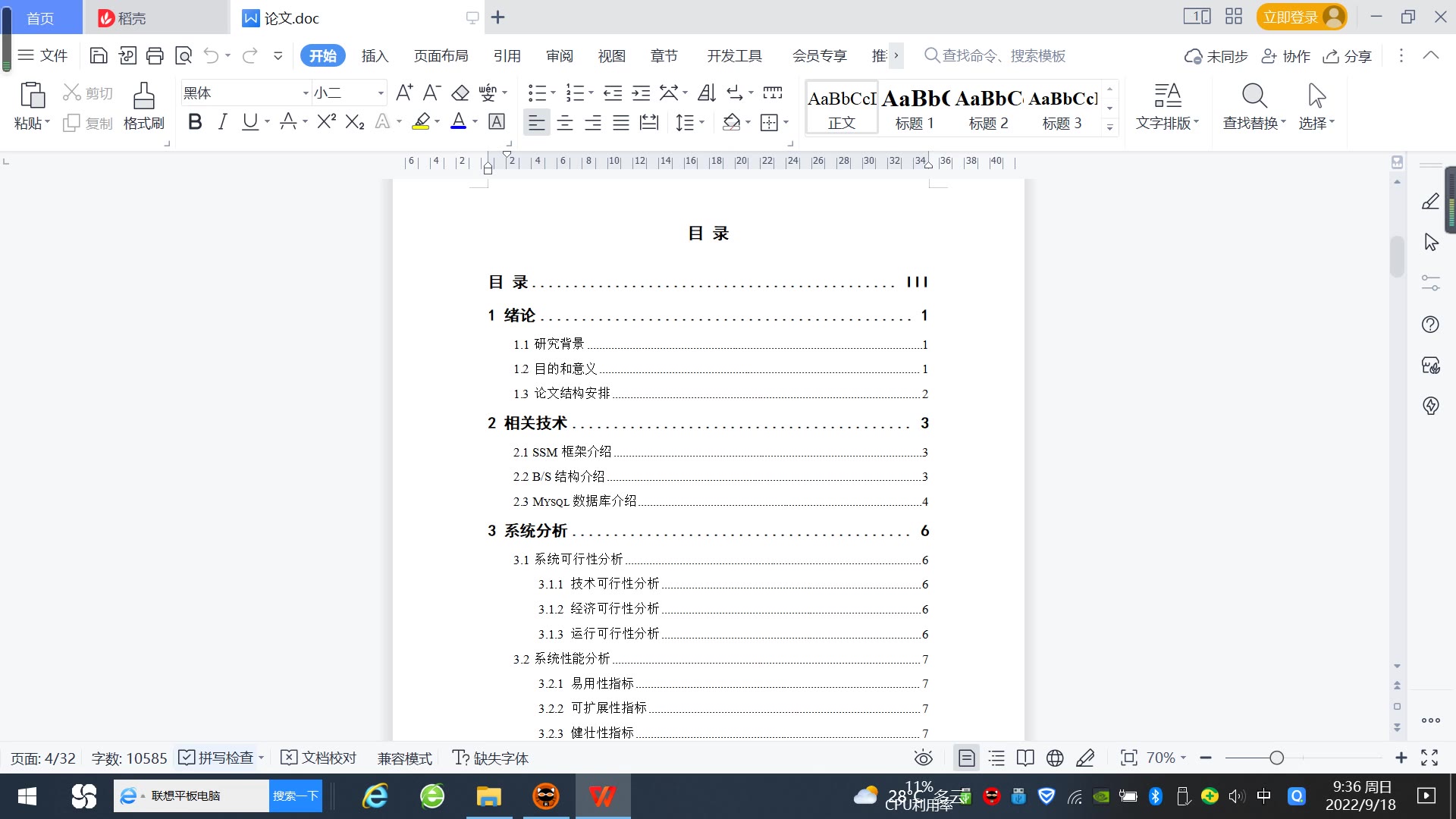Open Text Layout tool

[x=1167, y=106]
